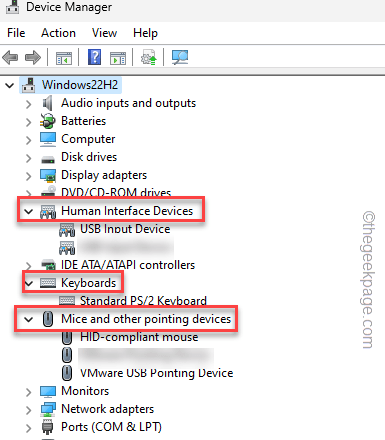Click the Show/Hide Action Pane icon
The height and width of the screenshot is (440, 385).
pos(118,58)
